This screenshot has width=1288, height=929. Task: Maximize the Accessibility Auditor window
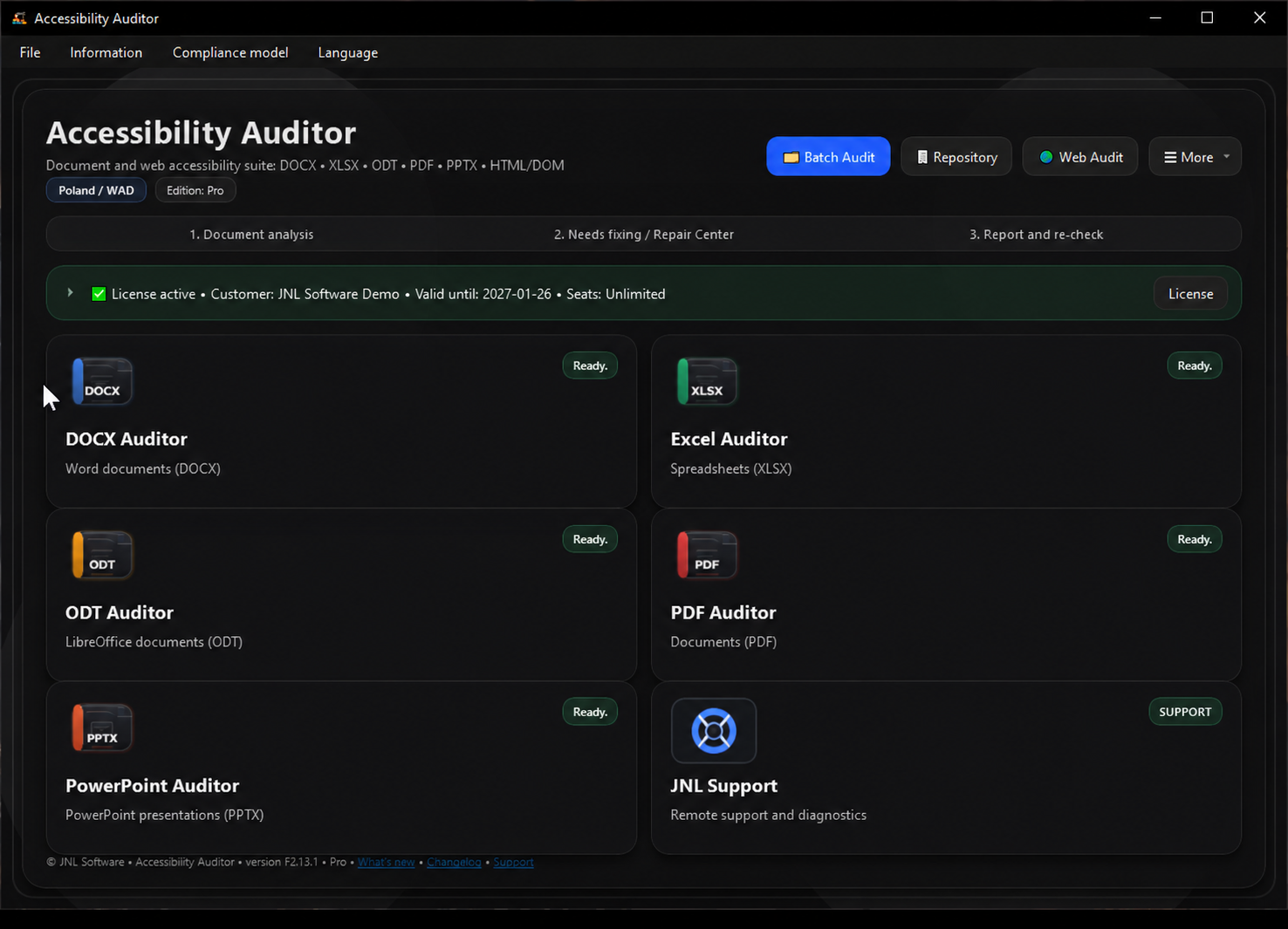1207,17
